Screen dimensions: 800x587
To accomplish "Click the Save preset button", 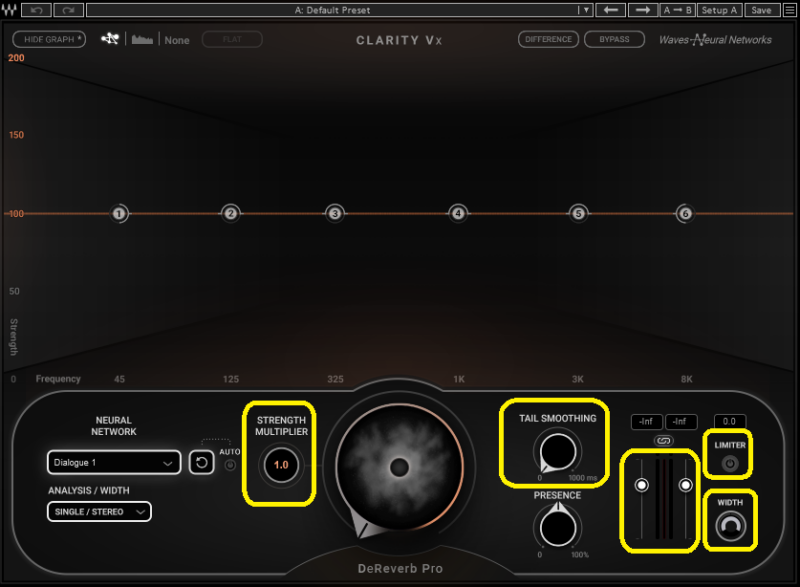I will [x=761, y=10].
